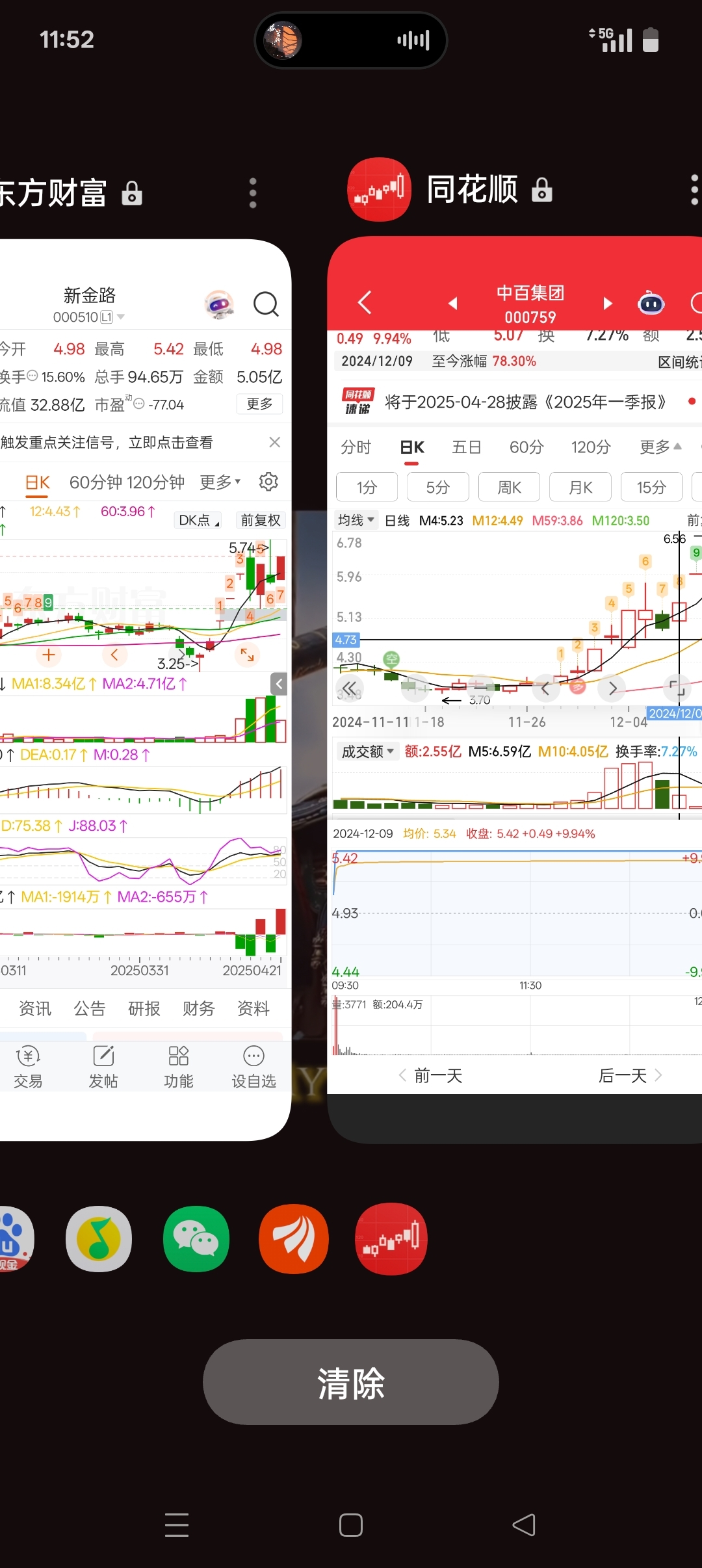Go to 后一天 in 同花顺
Viewport: 702px width, 1568px height.
(x=630, y=1076)
